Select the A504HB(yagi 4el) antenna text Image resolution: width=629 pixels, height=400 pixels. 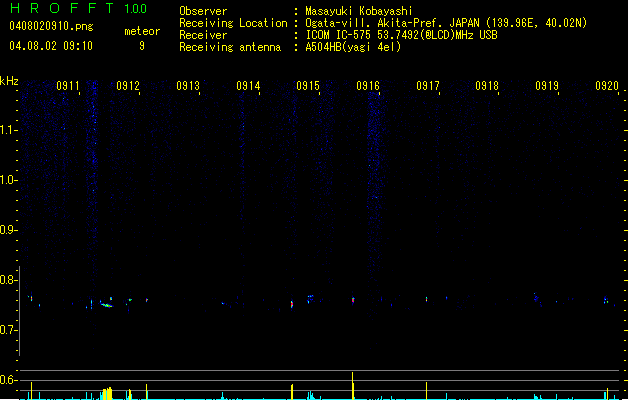pos(353,47)
